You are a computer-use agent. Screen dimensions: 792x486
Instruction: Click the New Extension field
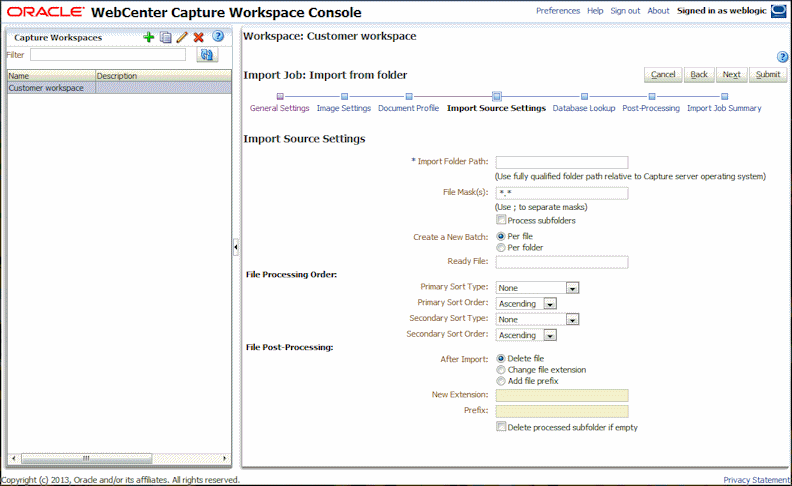point(562,395)
